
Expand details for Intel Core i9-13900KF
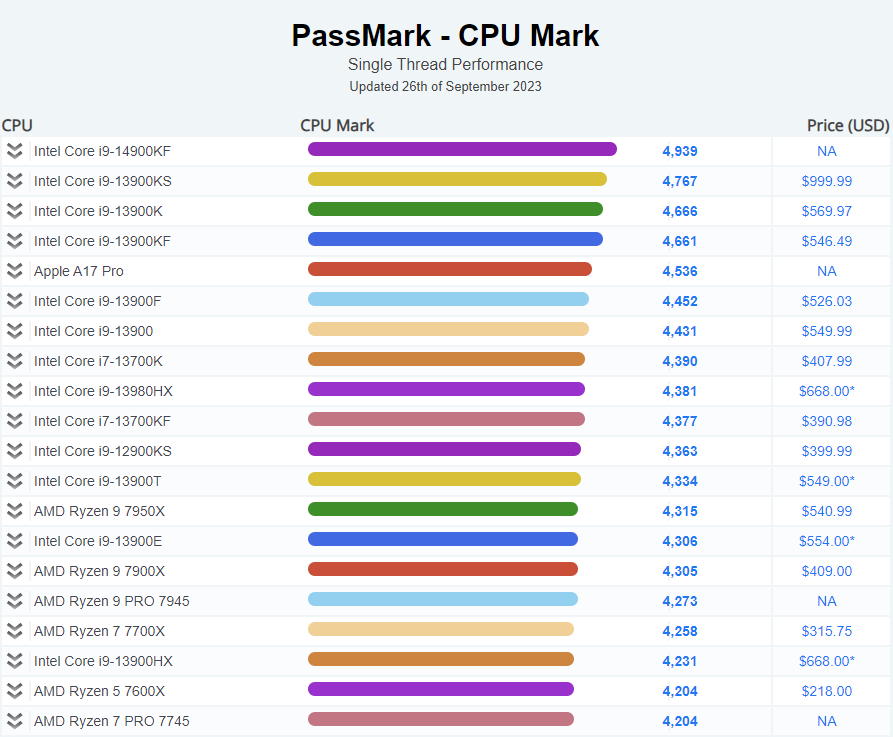15,241
